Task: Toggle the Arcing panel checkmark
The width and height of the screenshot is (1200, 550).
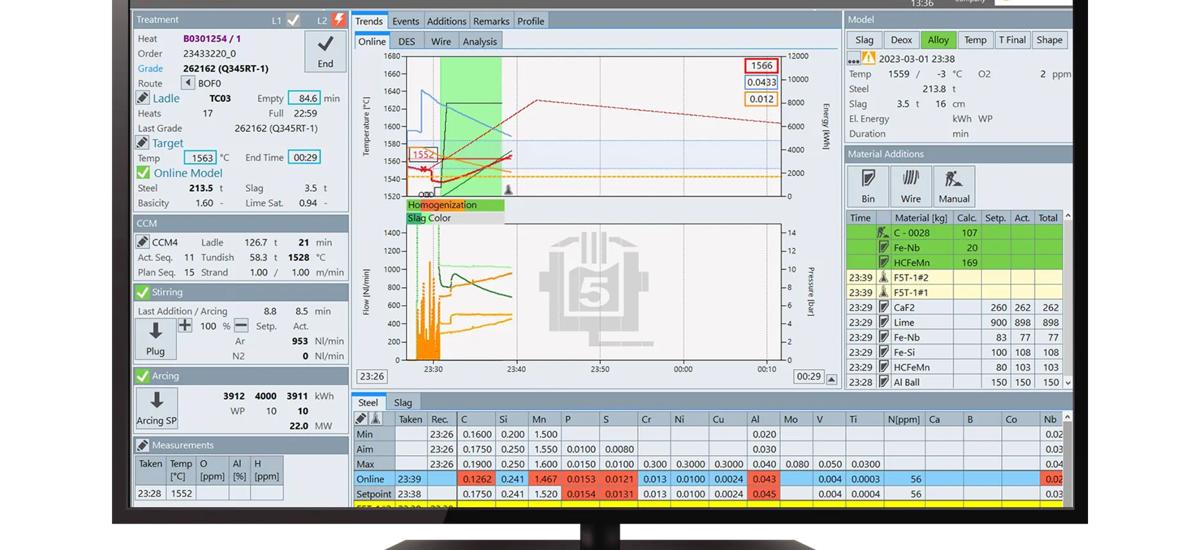Action: click(142, 376)
